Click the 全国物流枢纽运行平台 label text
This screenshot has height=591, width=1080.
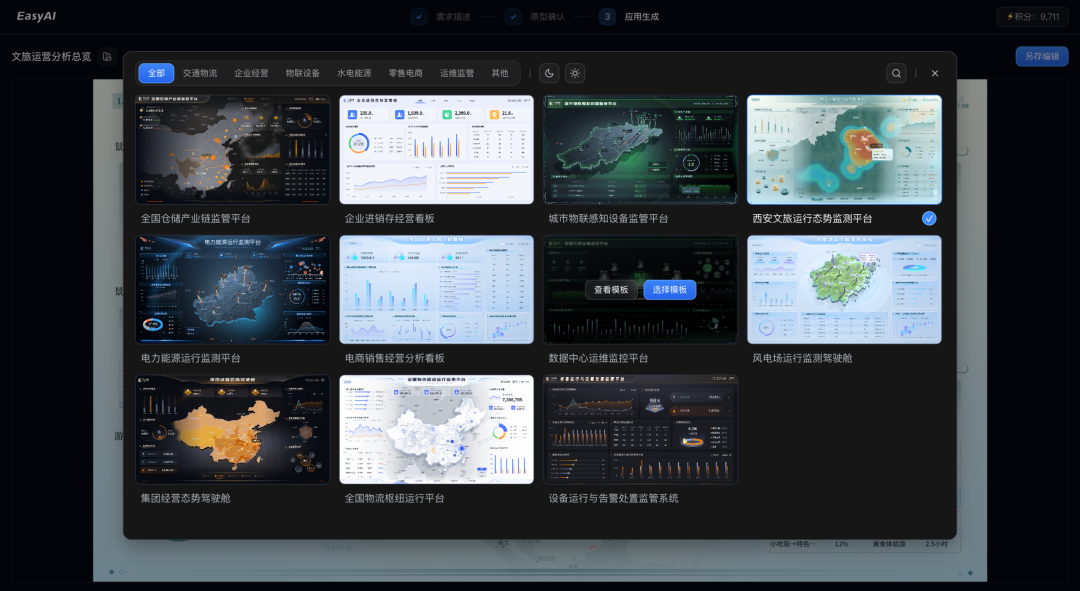point(395,498)
